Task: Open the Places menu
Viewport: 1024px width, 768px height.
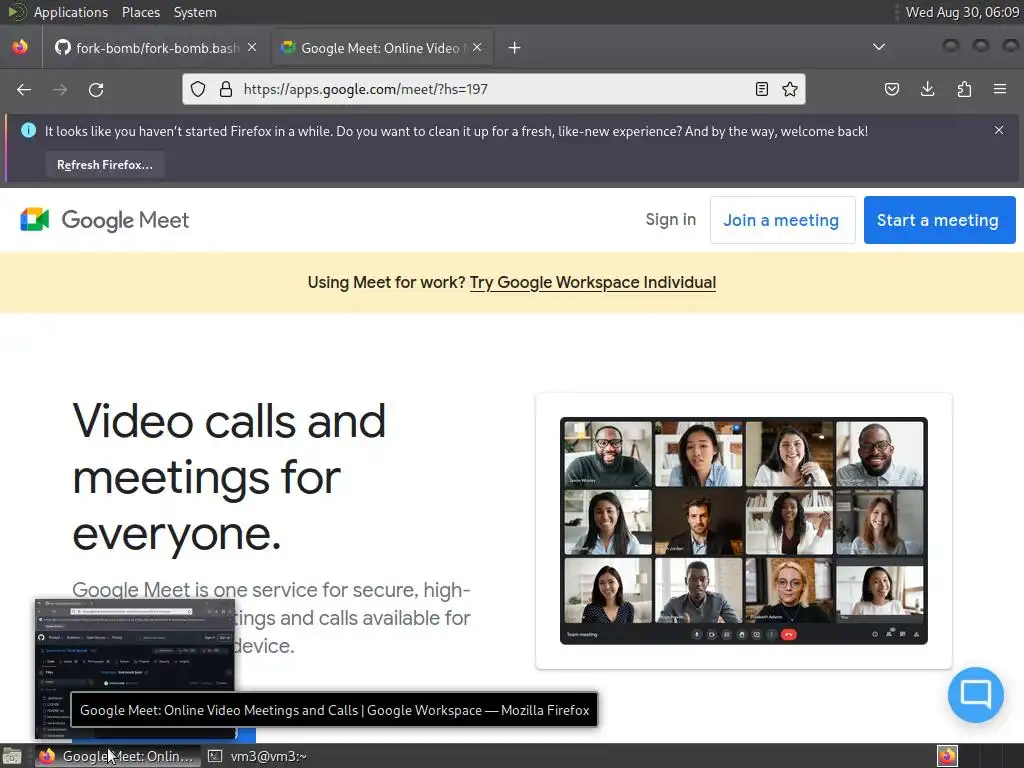Action: click(140, 12)
